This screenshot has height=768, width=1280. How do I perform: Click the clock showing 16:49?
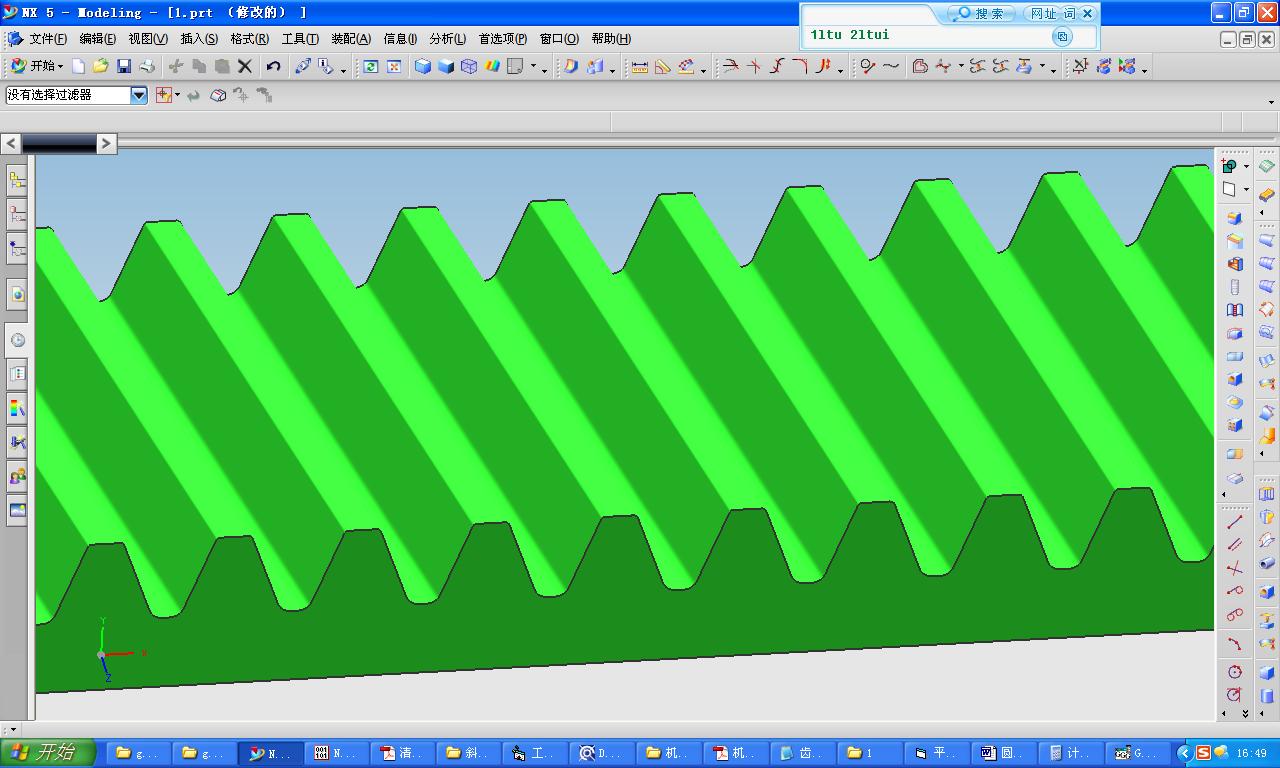[1251, 753]
